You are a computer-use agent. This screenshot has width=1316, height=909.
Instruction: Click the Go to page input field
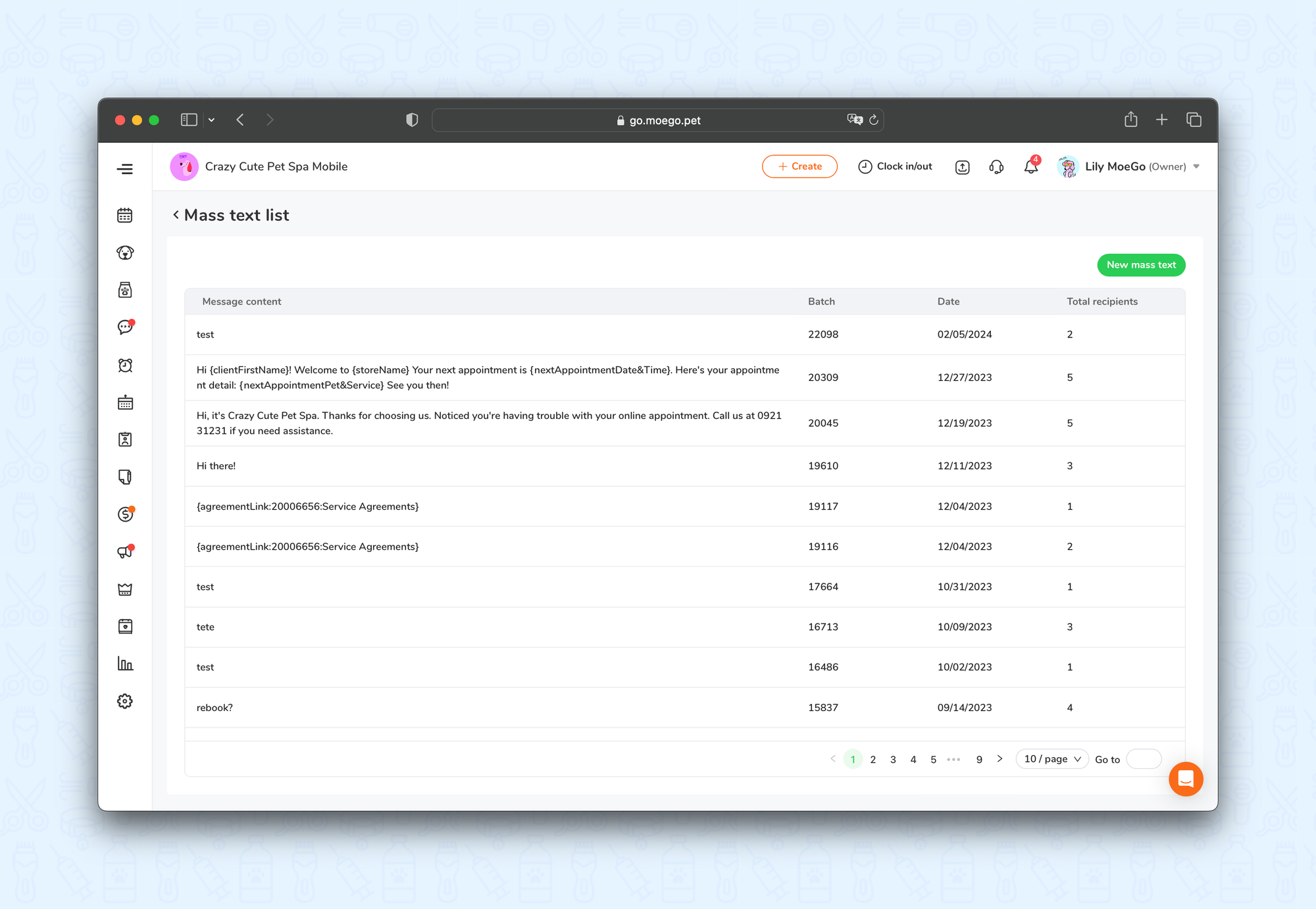(1144, 759)
